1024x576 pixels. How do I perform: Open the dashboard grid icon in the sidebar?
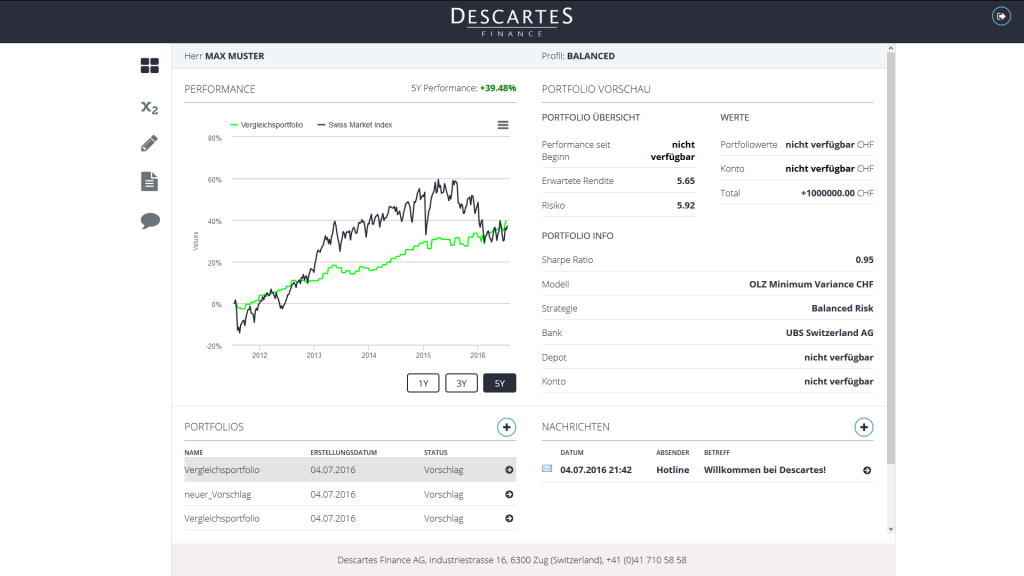[x=149, y=66]
